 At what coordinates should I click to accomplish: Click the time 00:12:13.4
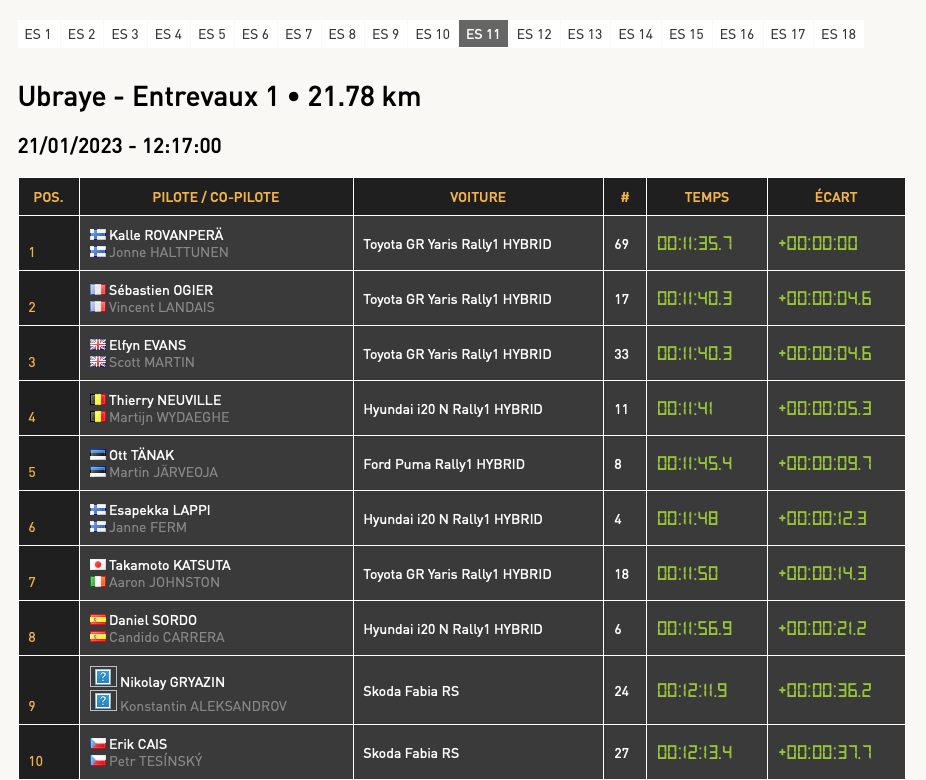pos(694,752)
